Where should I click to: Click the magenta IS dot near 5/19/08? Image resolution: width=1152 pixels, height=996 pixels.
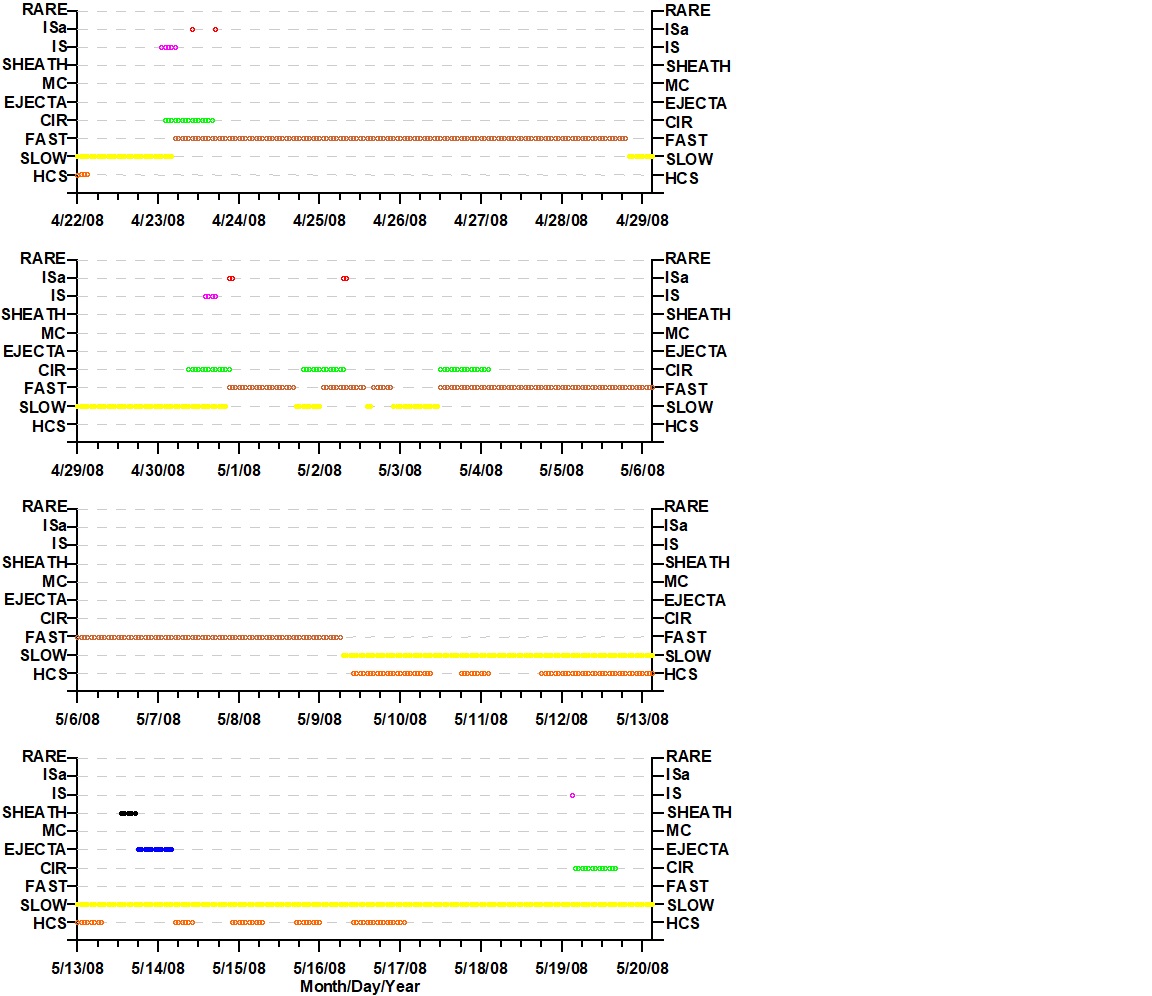572,795
